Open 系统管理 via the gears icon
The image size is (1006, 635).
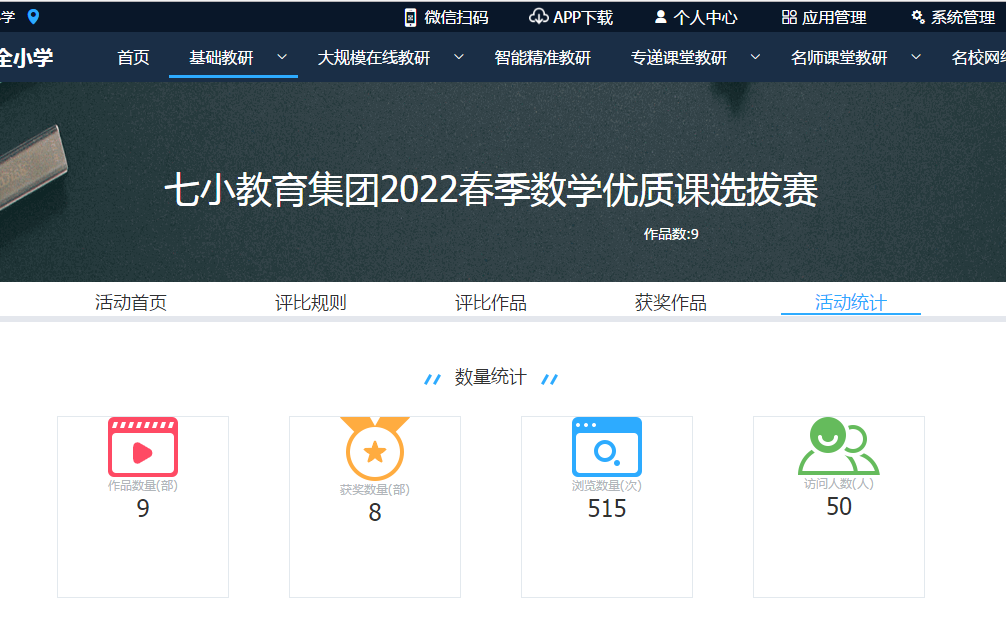coord(918,17)
